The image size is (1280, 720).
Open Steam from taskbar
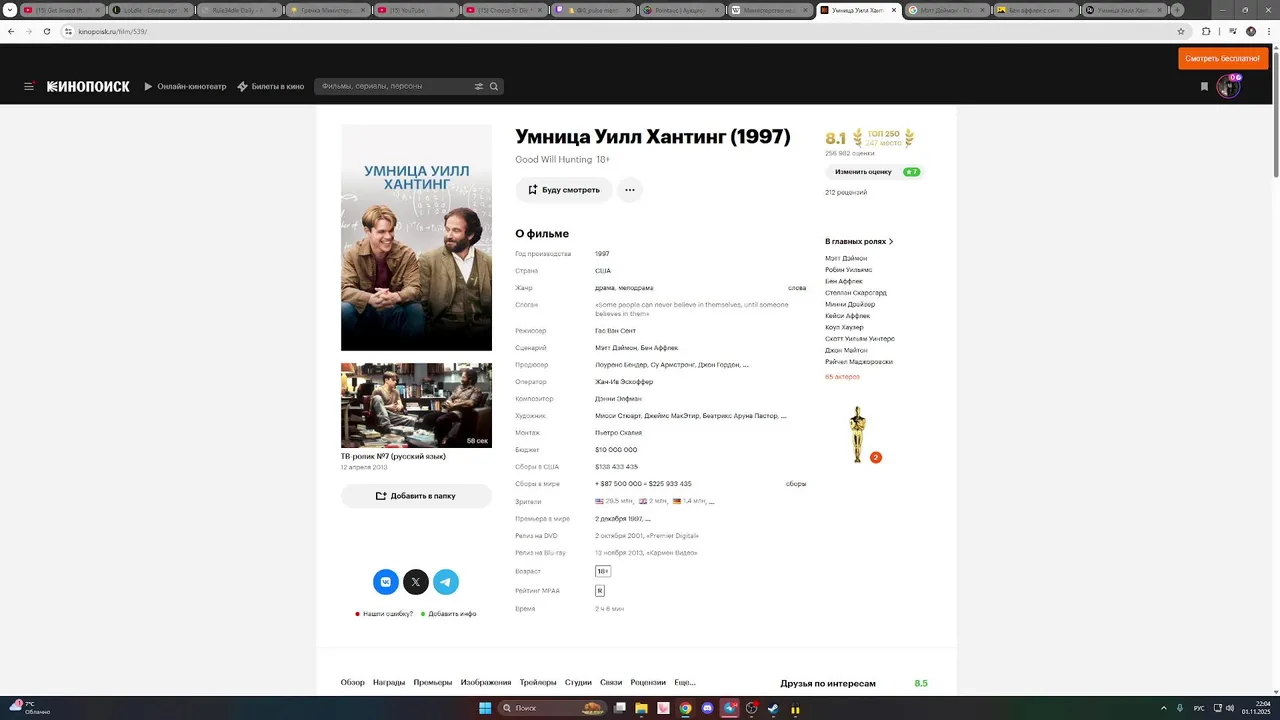tap(774, 708)
